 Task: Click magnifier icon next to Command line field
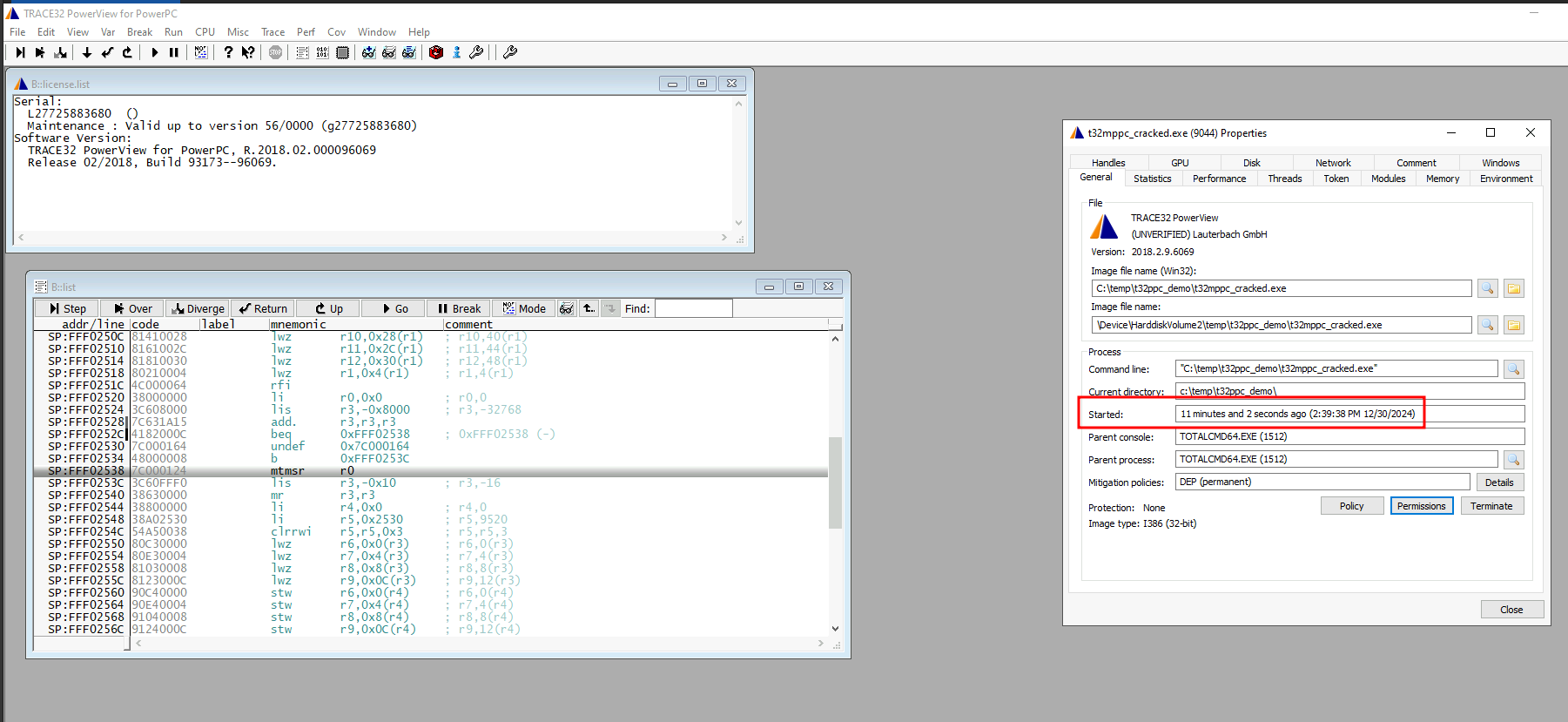pos(1514,369)
